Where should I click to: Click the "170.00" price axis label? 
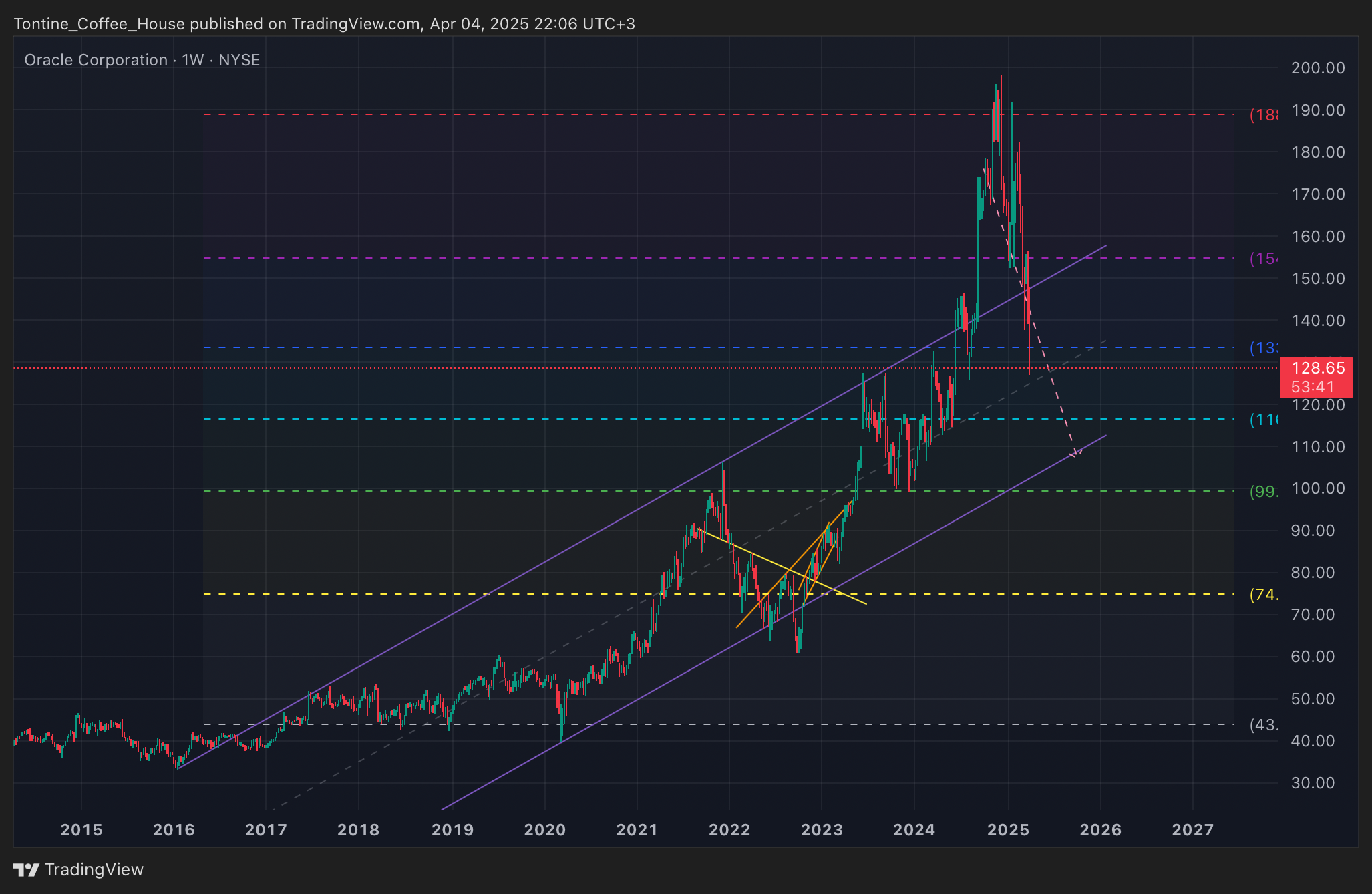click(x=1318, y=194)
